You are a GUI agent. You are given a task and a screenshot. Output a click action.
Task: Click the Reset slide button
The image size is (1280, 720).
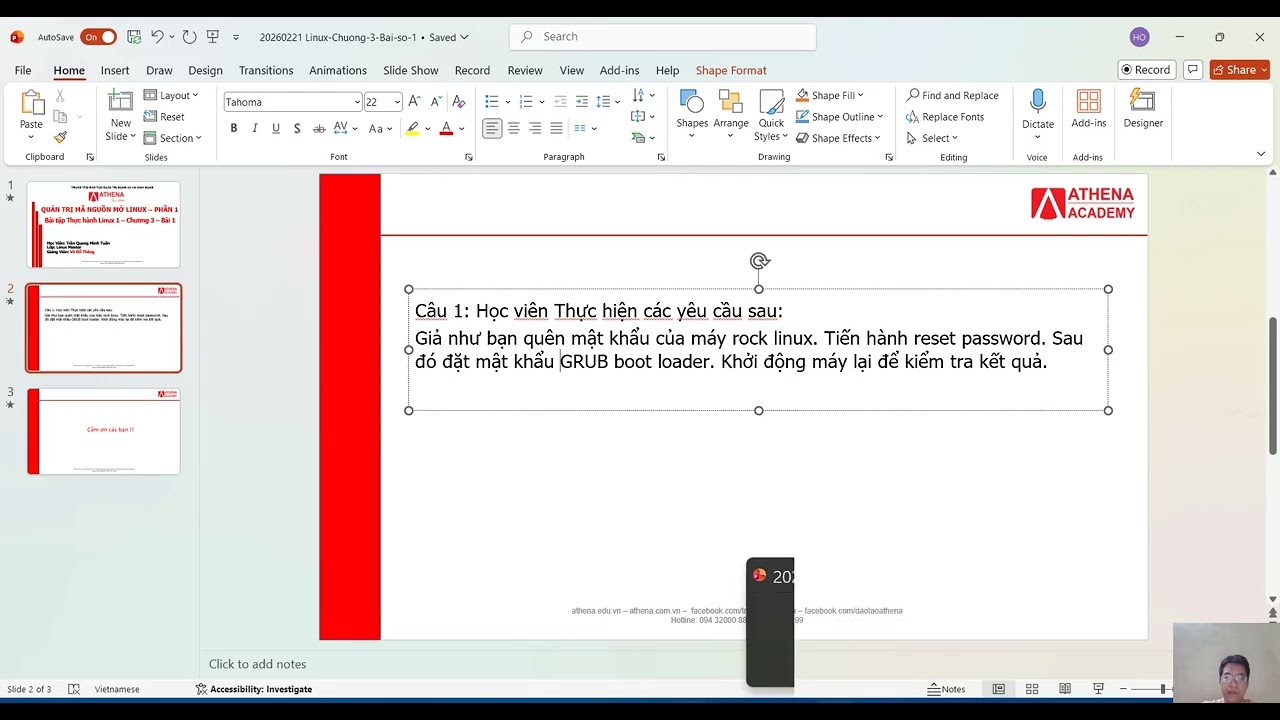(165, 117)
